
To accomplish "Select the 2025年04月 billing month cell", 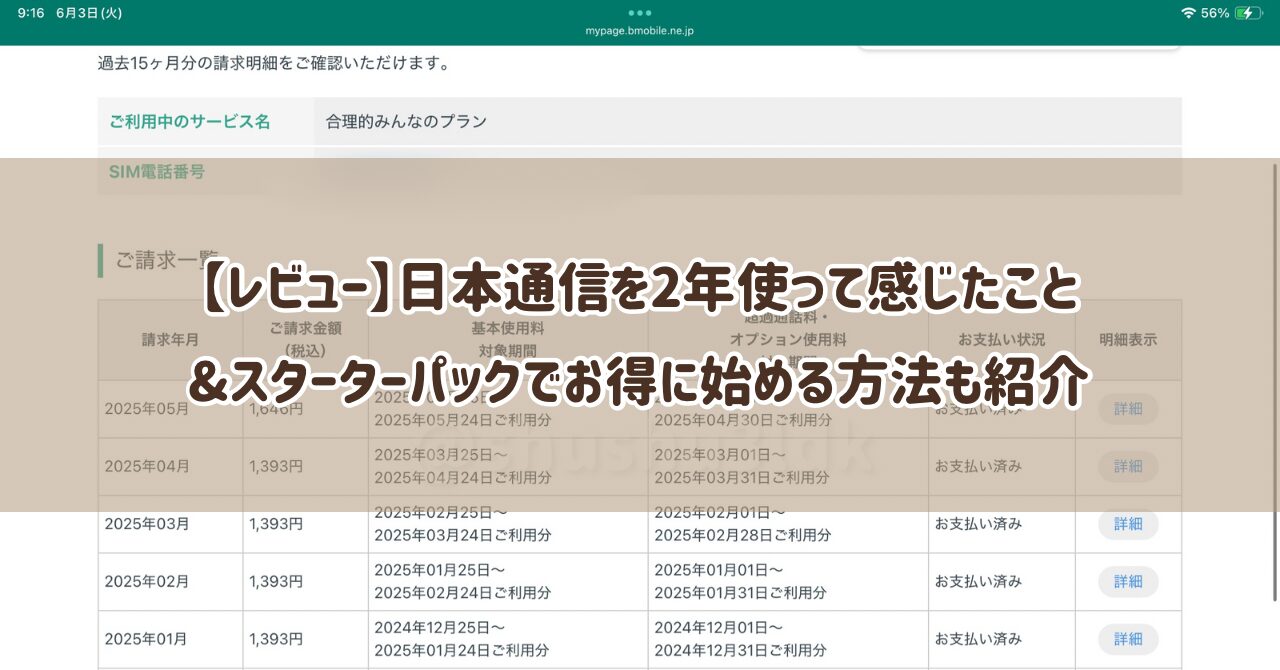I will (x=170, y=467).
